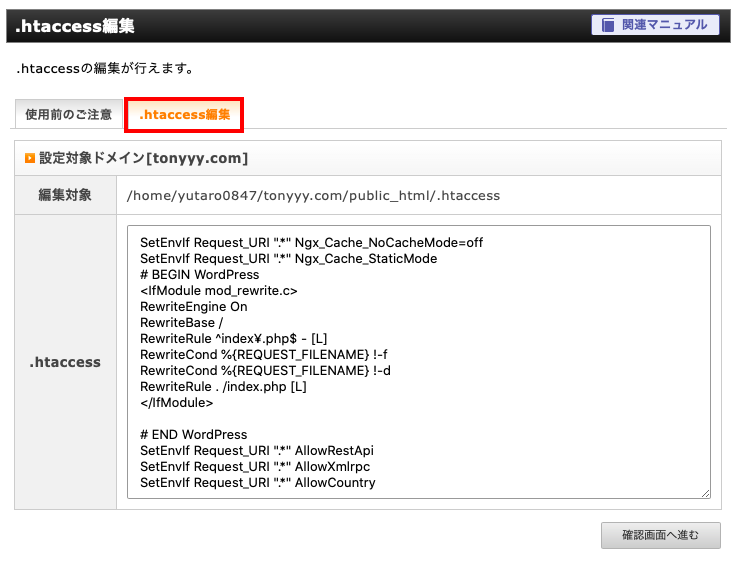The image size is (741, 566).
Task: Click the .htaccess編集 page title header
Action: (x=75, y=26)
